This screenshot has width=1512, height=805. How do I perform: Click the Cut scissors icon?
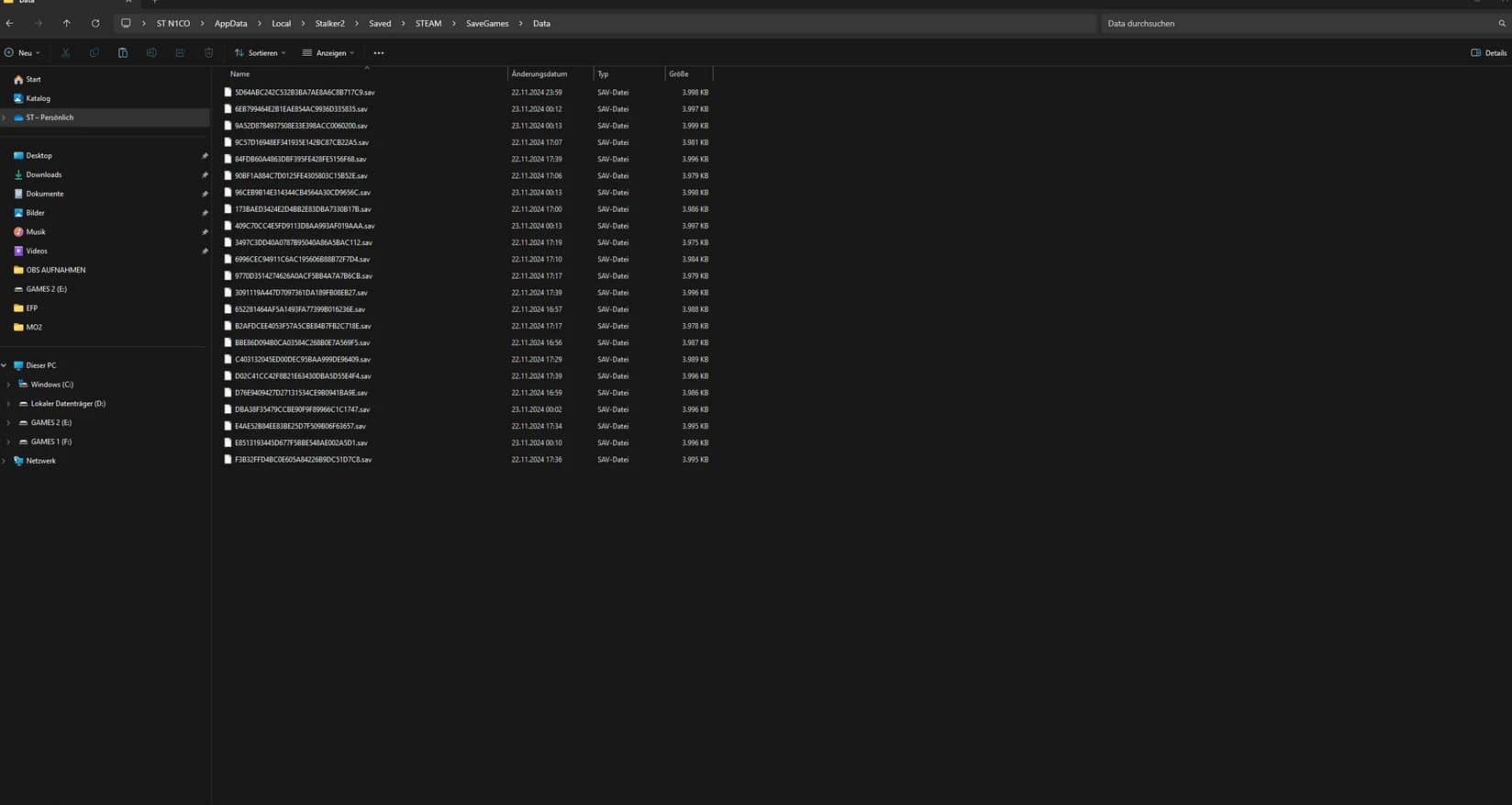pos(65,52)
